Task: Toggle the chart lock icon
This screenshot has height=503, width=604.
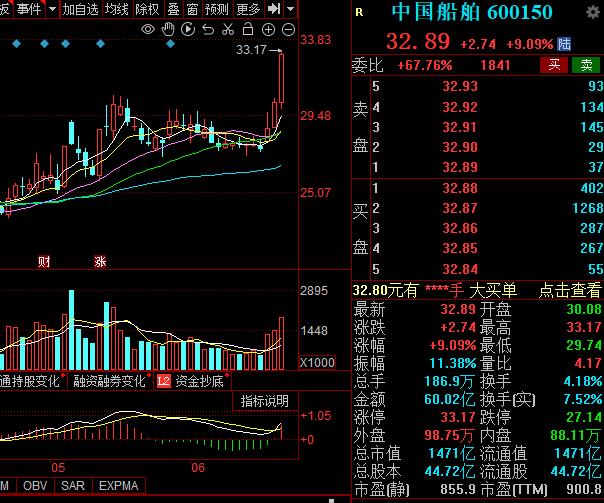Action: point(248,29)
